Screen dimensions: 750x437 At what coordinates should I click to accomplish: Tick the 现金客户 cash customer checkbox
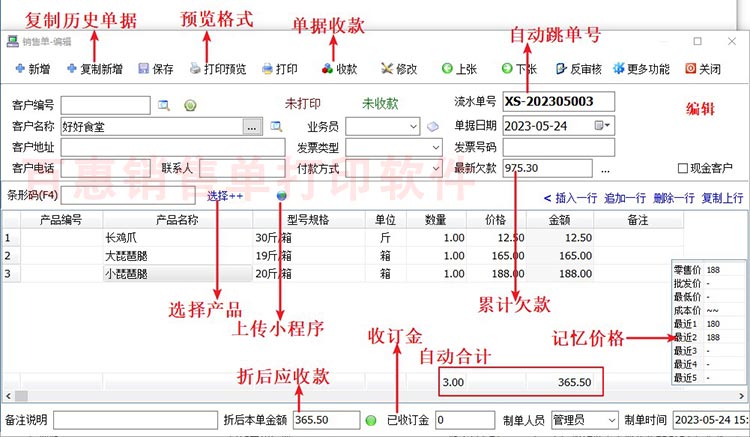click(684, 168)
